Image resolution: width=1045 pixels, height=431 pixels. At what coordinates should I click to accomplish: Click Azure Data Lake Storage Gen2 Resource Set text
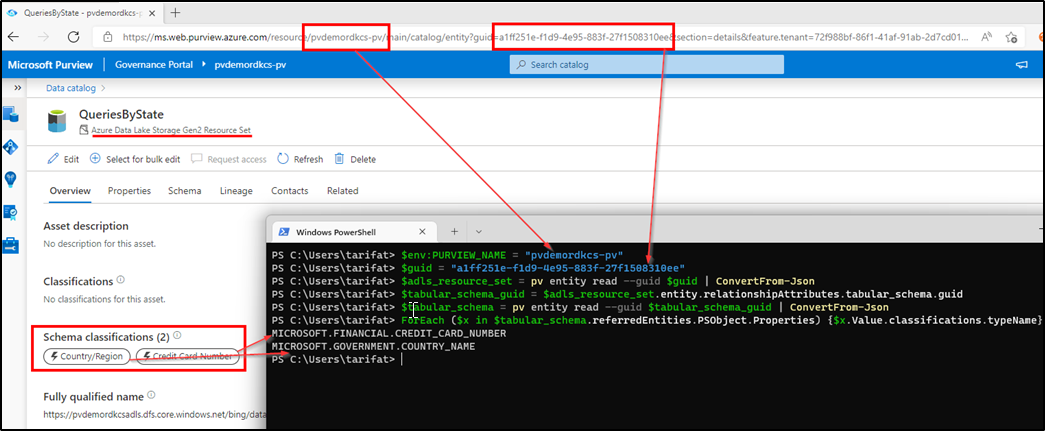171,129
